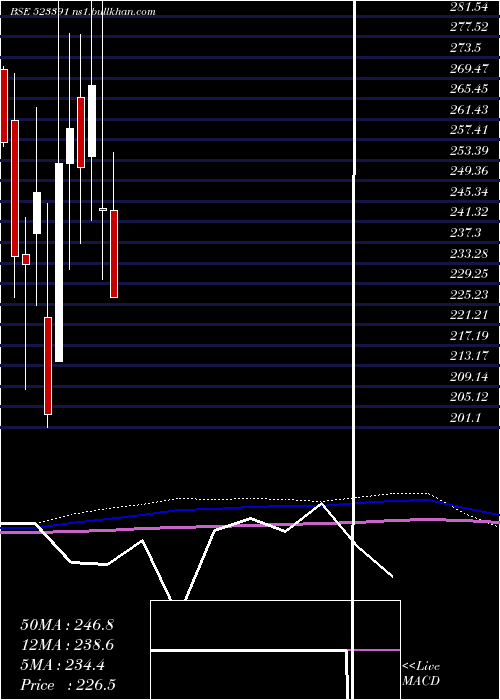This screenshot has width=500, height=700.
Task: Click the 221.21 price axis label
Action: point(469,315)
